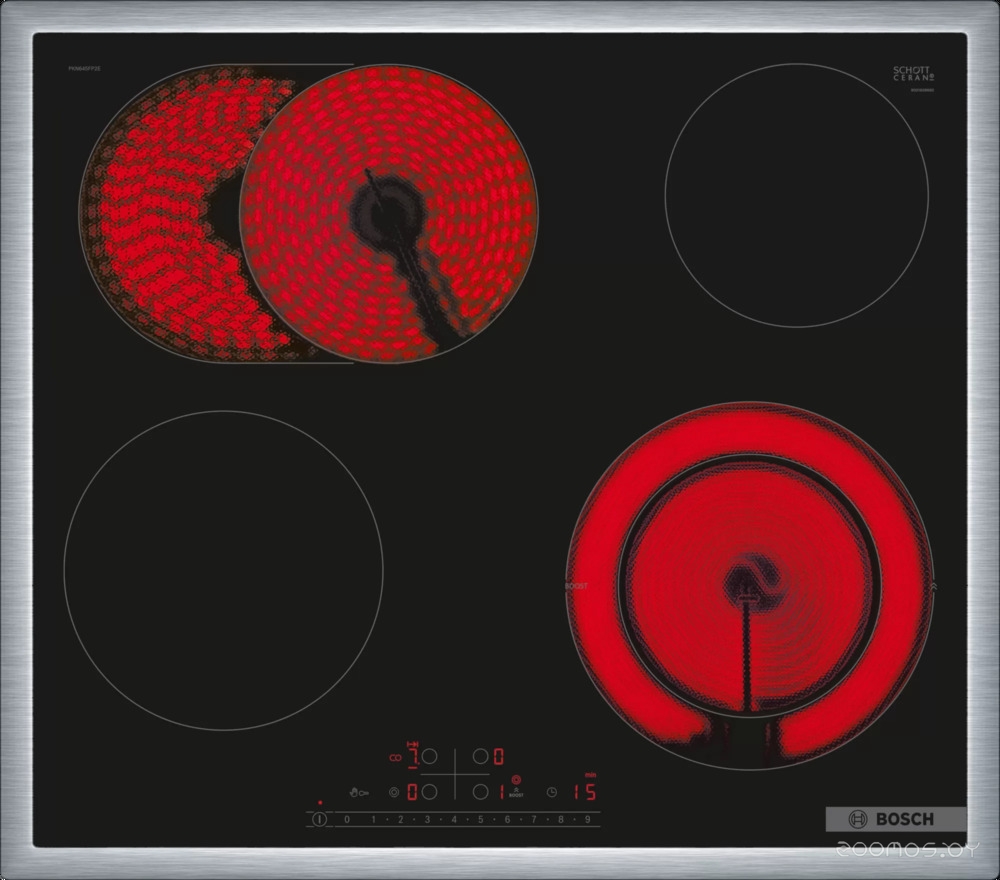
Task: Tap the red 0 display of front-left zone
Action: tap(412, 792)
